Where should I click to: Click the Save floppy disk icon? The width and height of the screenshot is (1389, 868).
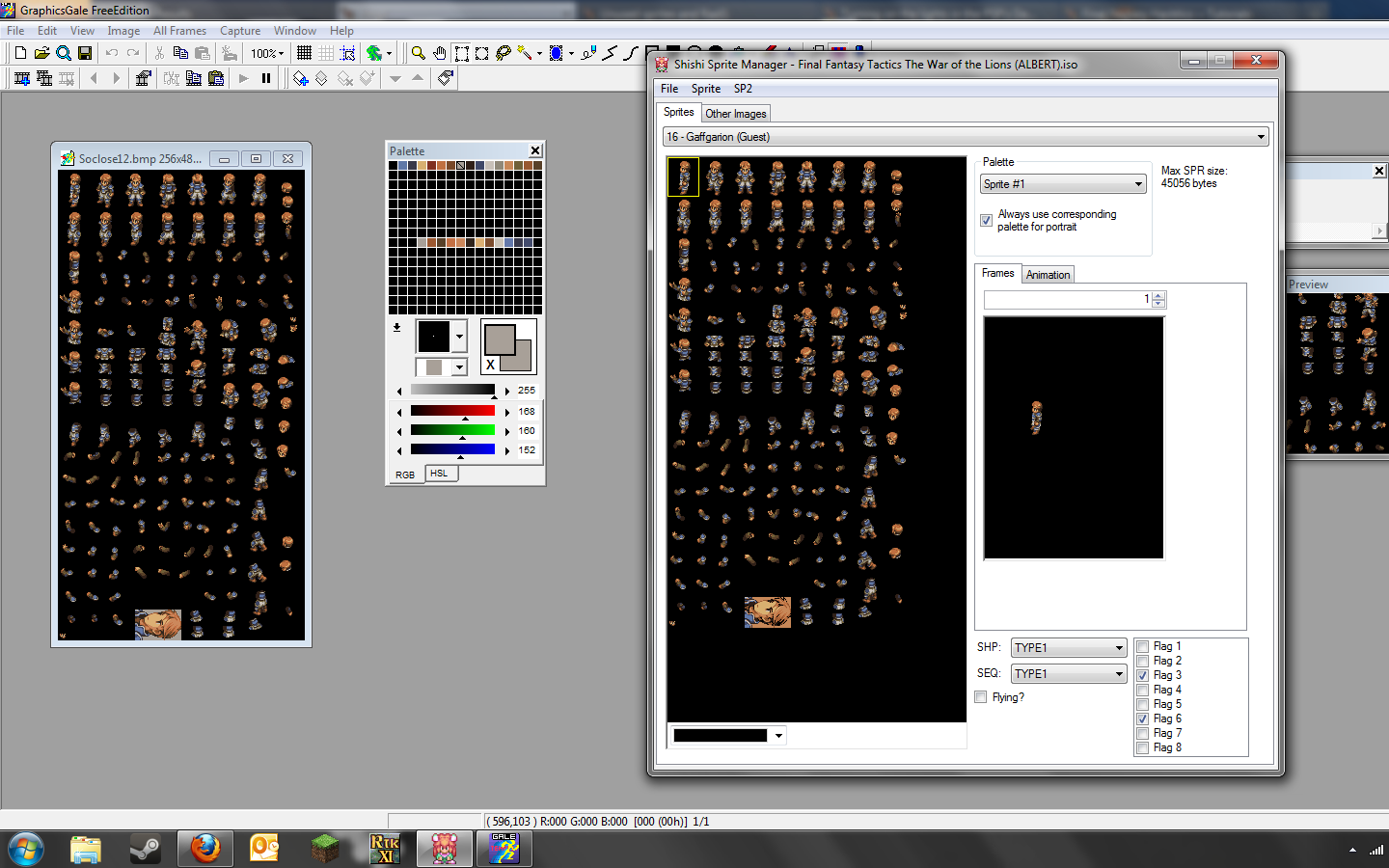85,53
